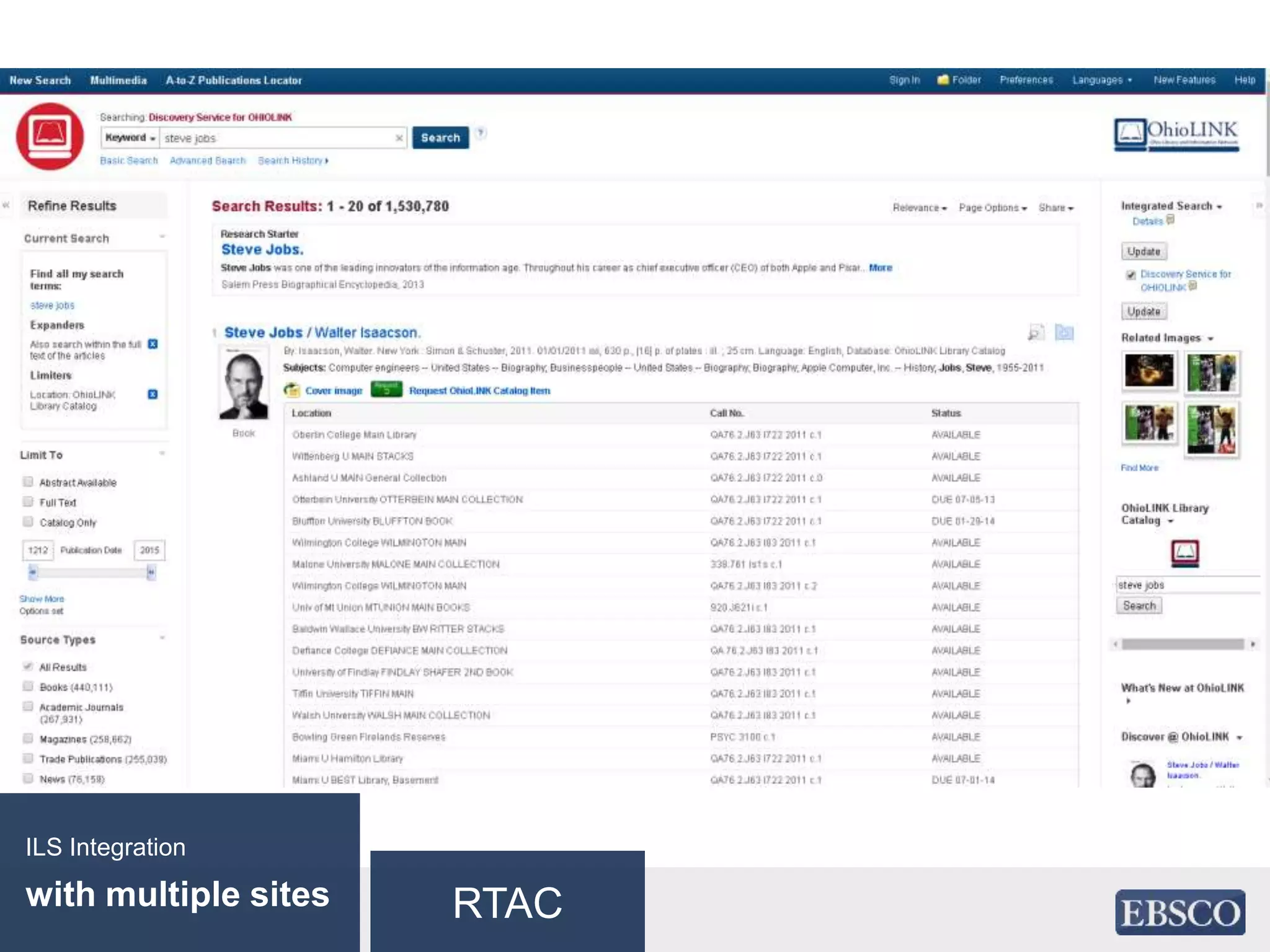Remove the full text expander with X icon
The height and width of the screenshot is (952, 1270).
pyautogui.click(x=153, y=344)
